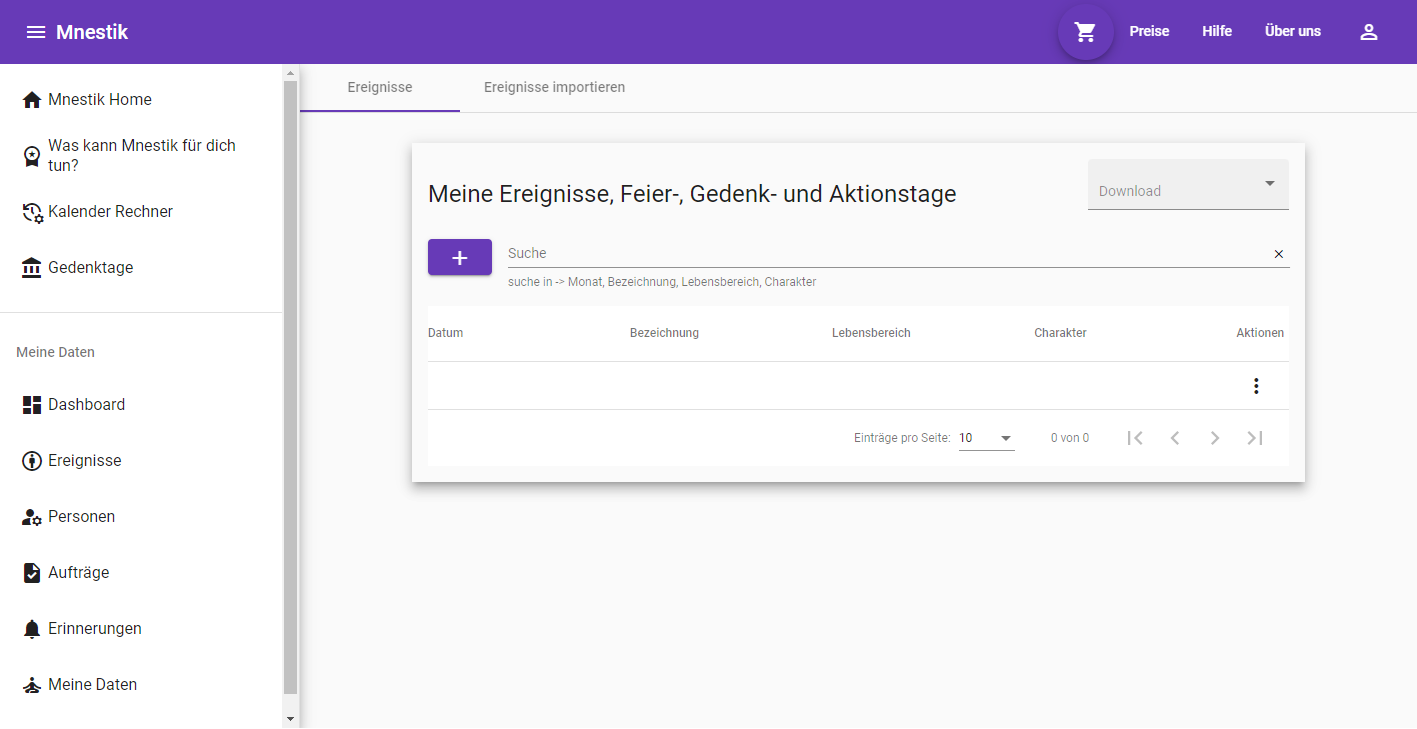Switch to Ereignisse importieren tab

coord(554,88)
